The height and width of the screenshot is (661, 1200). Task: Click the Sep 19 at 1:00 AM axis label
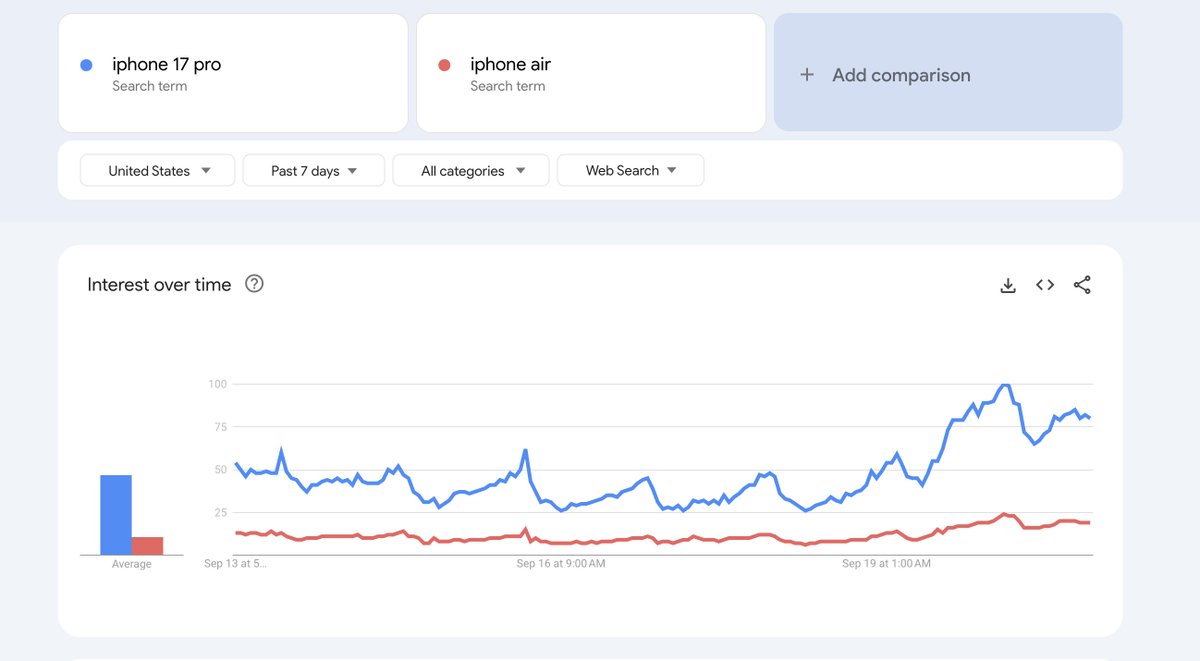886,564
